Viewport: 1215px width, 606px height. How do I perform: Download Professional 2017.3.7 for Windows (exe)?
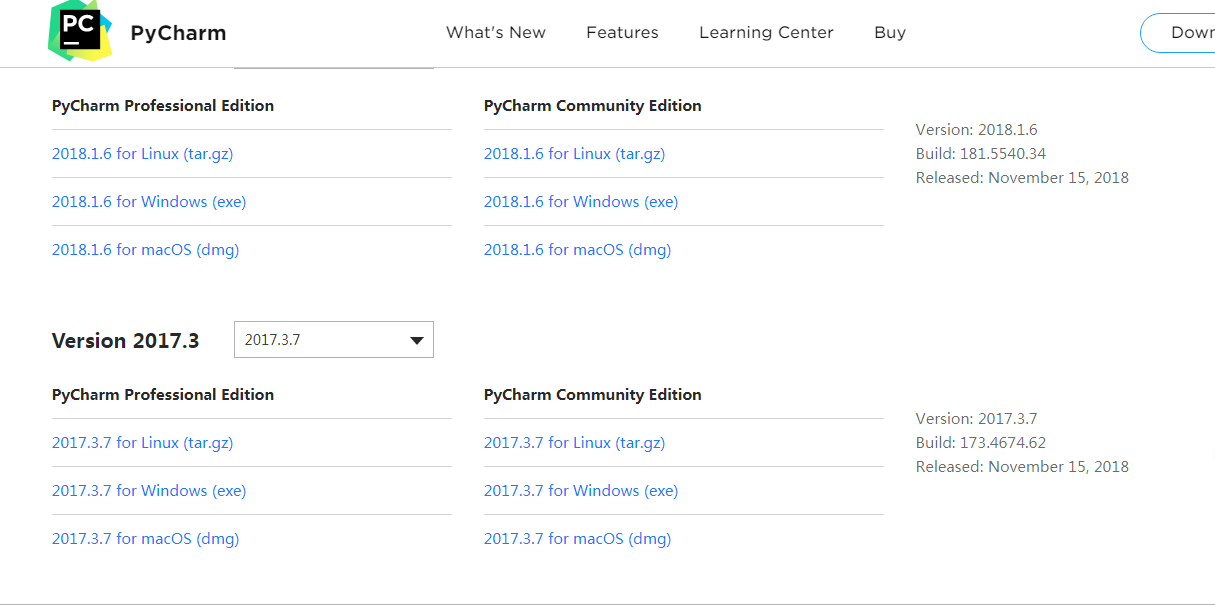click(x=149, y=491)
